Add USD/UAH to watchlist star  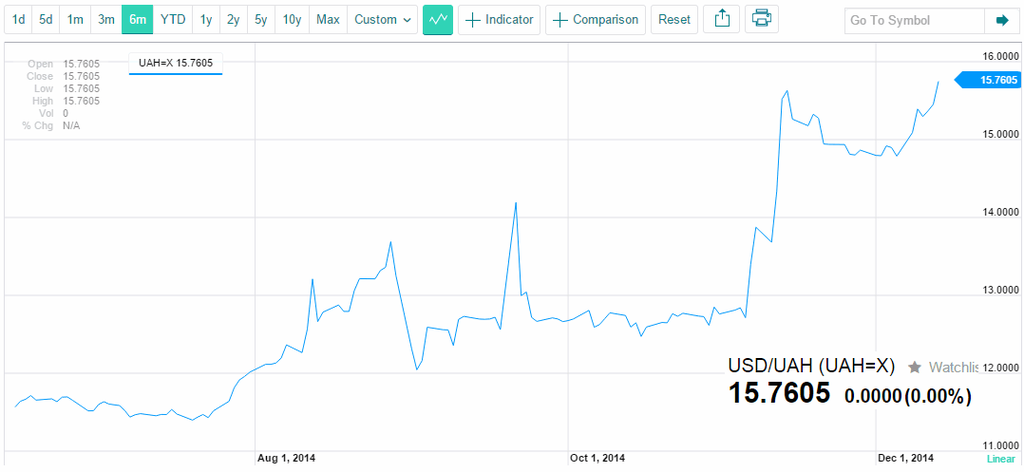[915, 368]
